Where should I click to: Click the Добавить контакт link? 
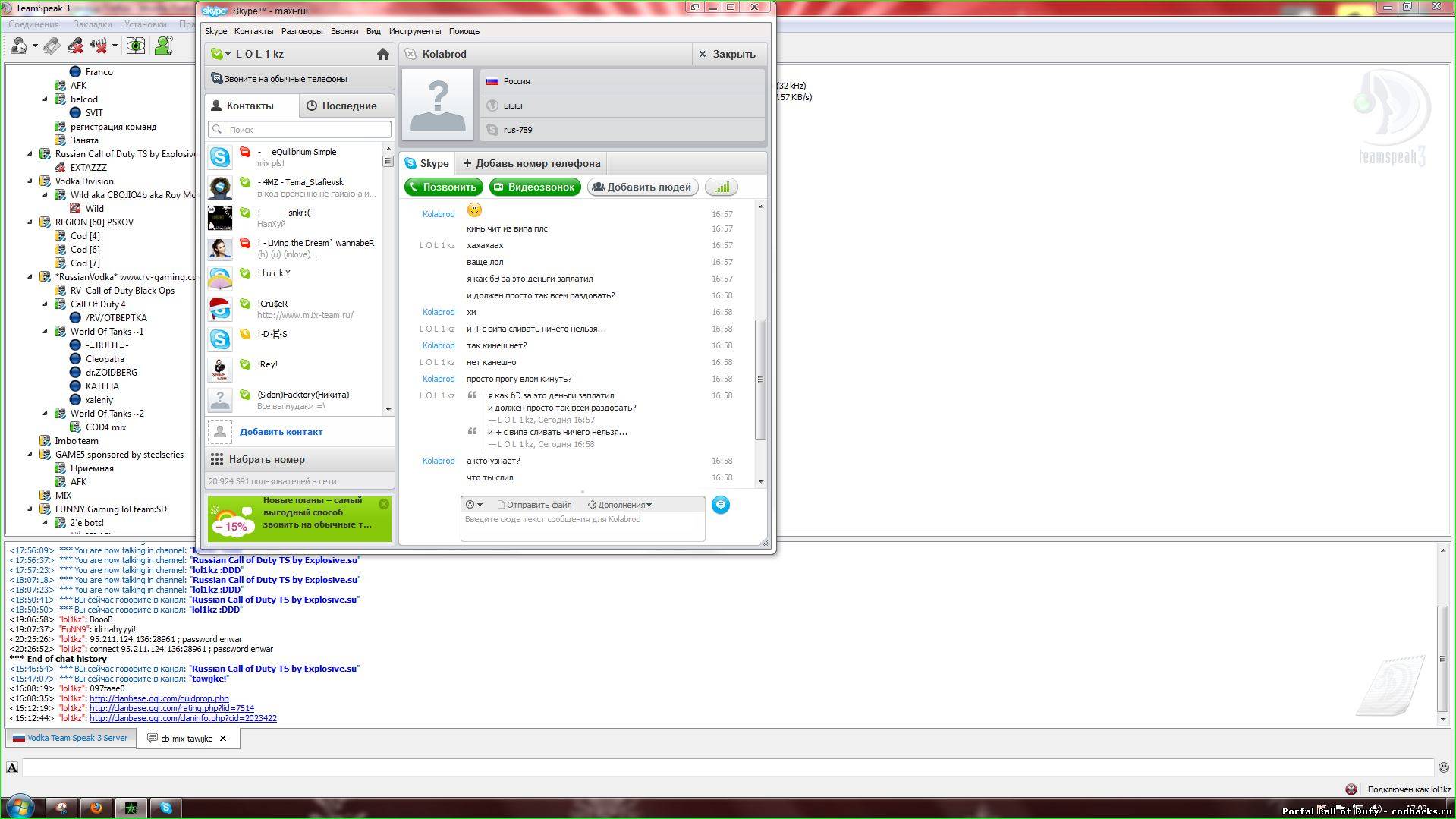[x=281, y=432]
